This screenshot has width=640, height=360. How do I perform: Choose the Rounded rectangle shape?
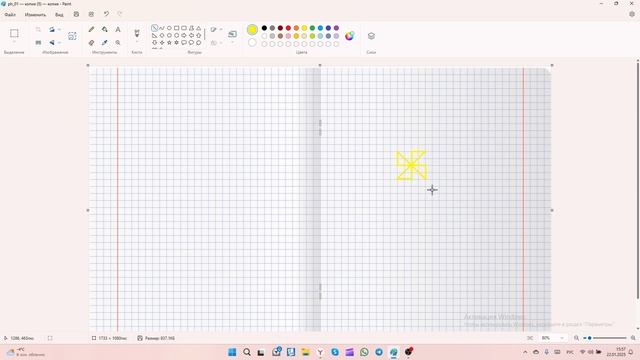(x=184, y=28)
